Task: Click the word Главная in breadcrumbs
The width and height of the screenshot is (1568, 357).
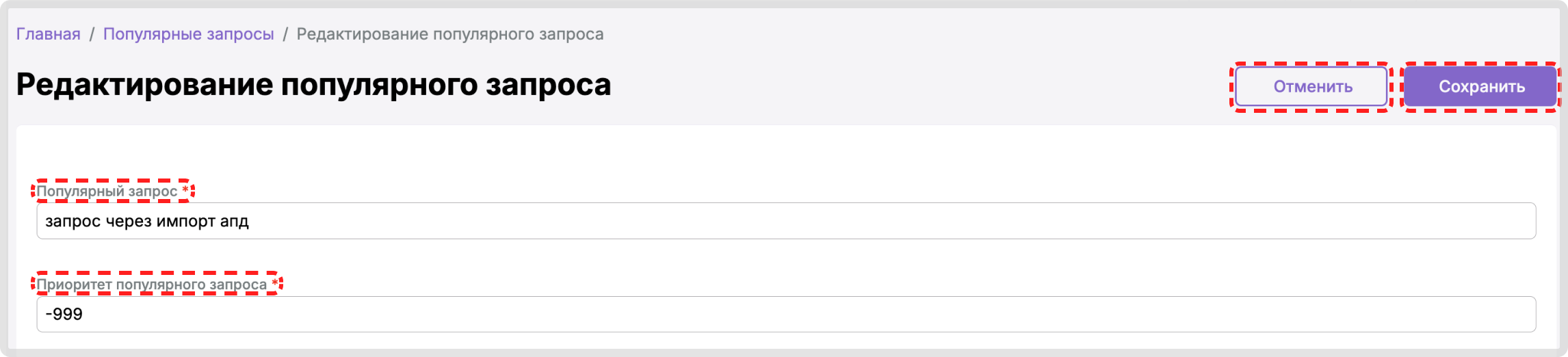Action: click(48, 34)
